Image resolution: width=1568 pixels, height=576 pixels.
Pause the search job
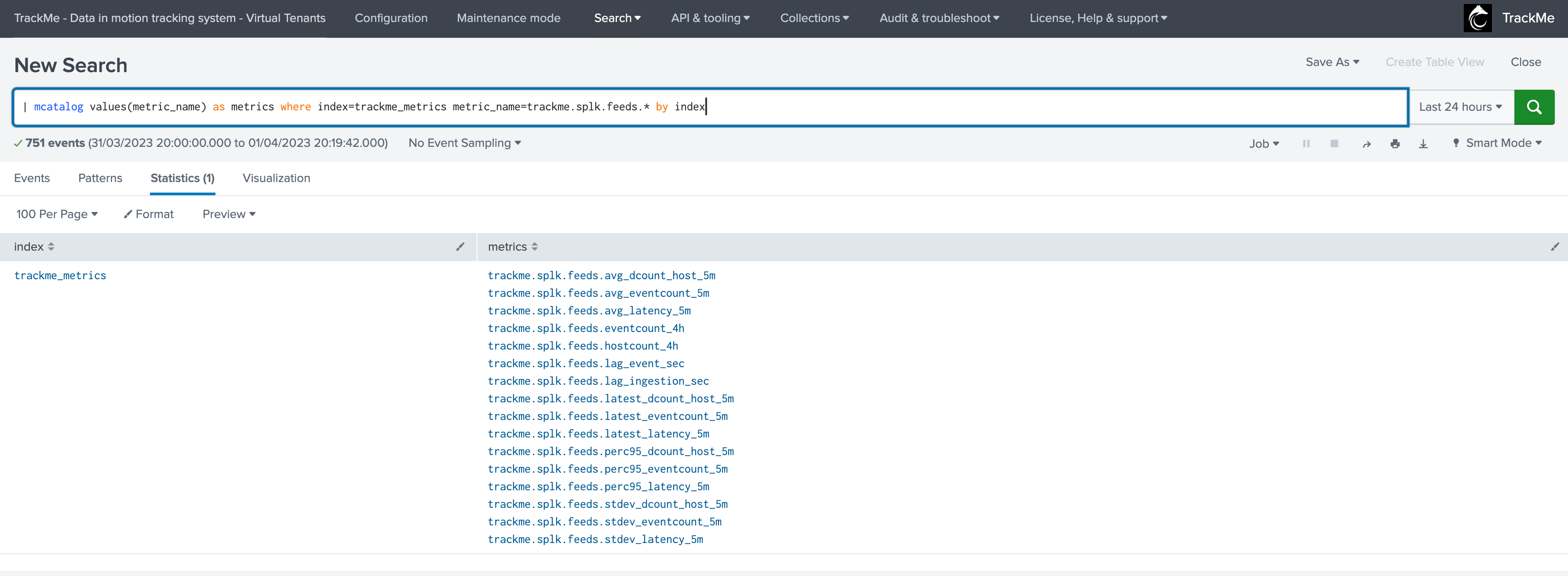click(x=1305, y=144)
